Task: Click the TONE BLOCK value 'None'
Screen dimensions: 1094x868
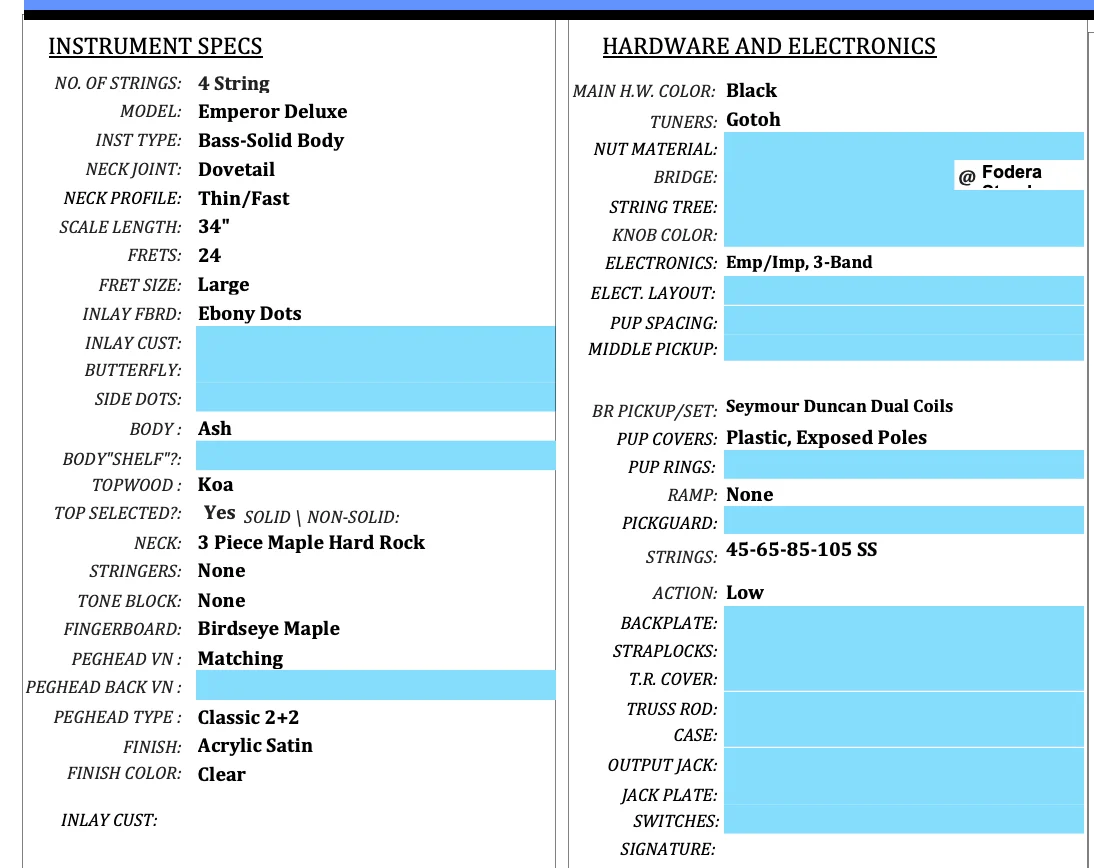Action: [221, 601]
